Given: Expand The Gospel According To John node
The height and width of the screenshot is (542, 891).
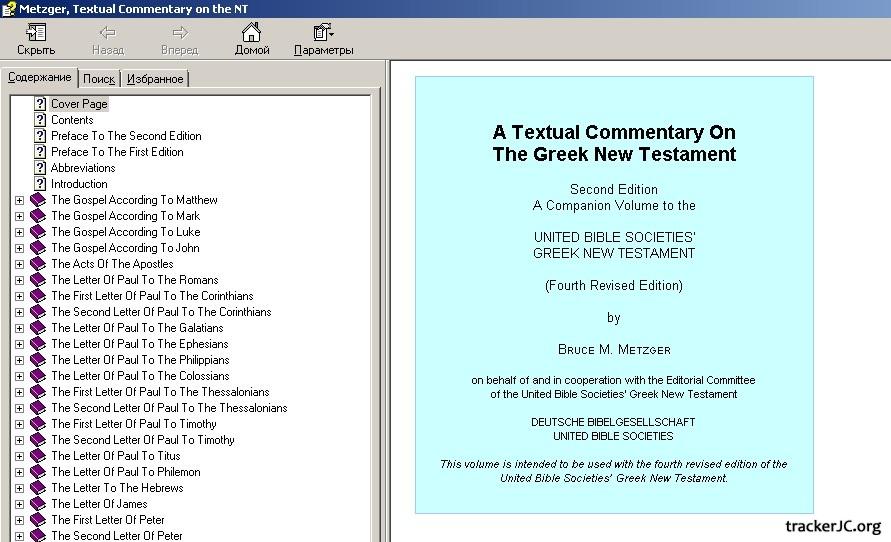Looking at the screenshot, I should pyautogui.click(x=19, y=248).
